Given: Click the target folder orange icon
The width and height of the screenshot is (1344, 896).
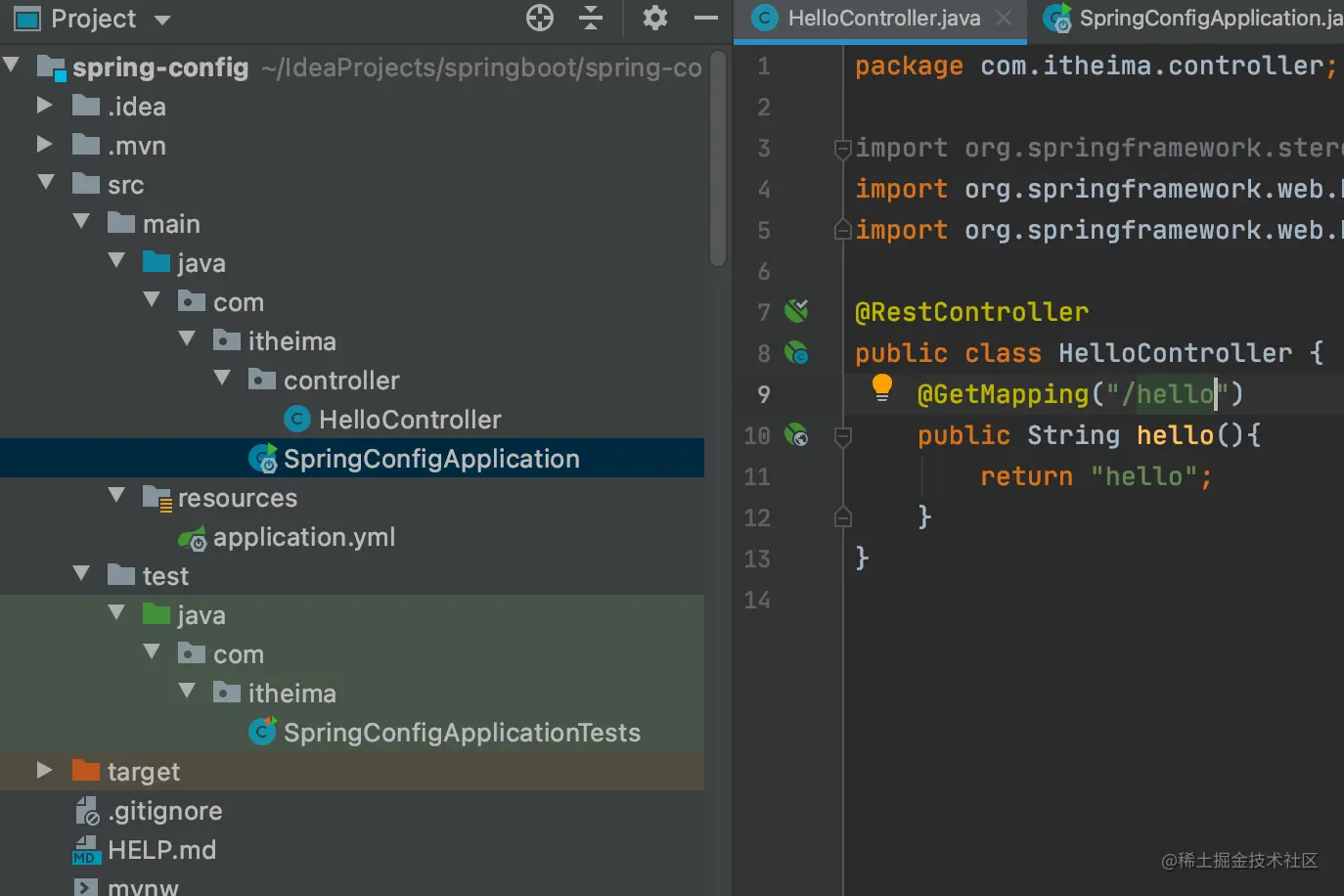Looking at the screenshot, I should click(86, 771).
